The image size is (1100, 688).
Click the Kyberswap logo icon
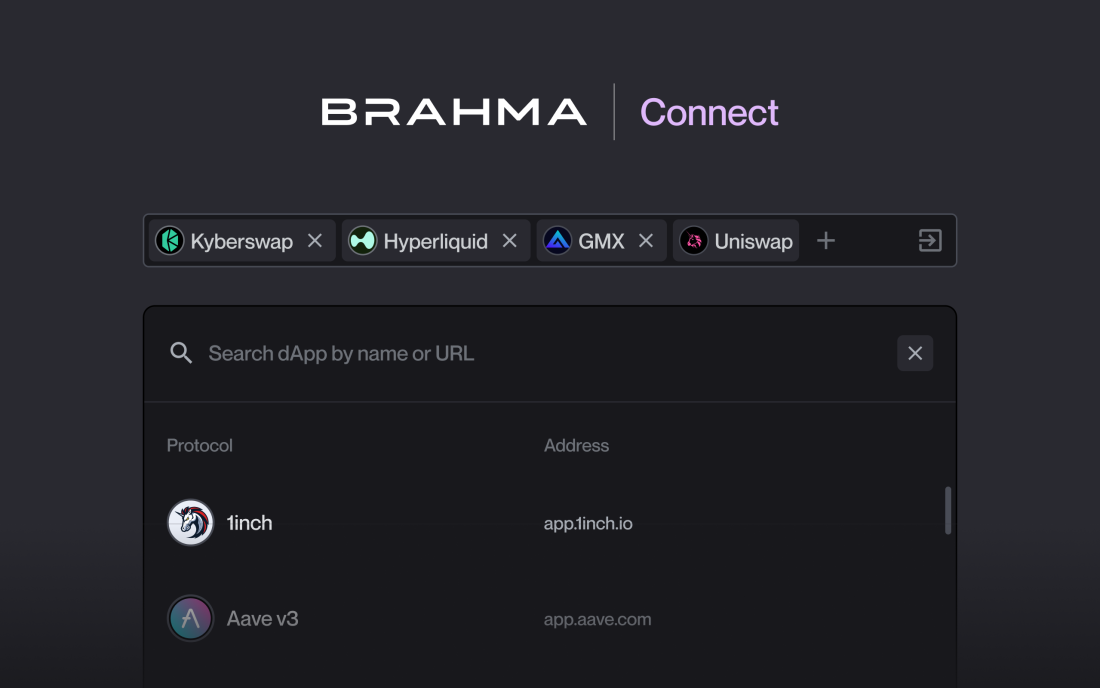(169, 241)
